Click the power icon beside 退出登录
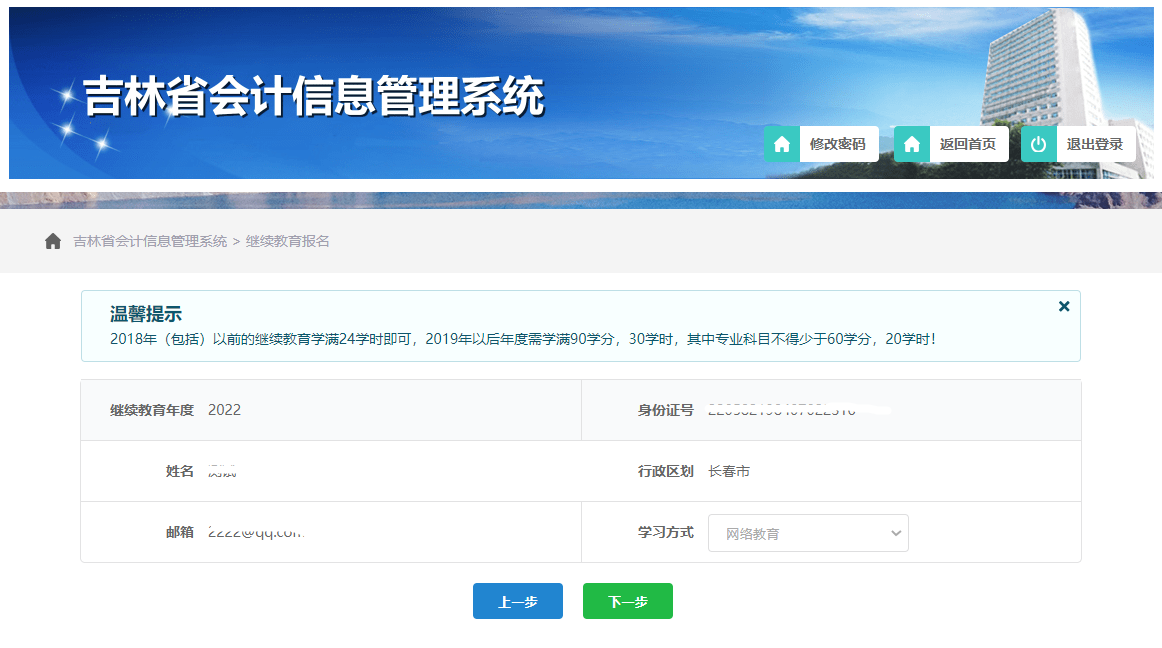 click(1038, 144)
